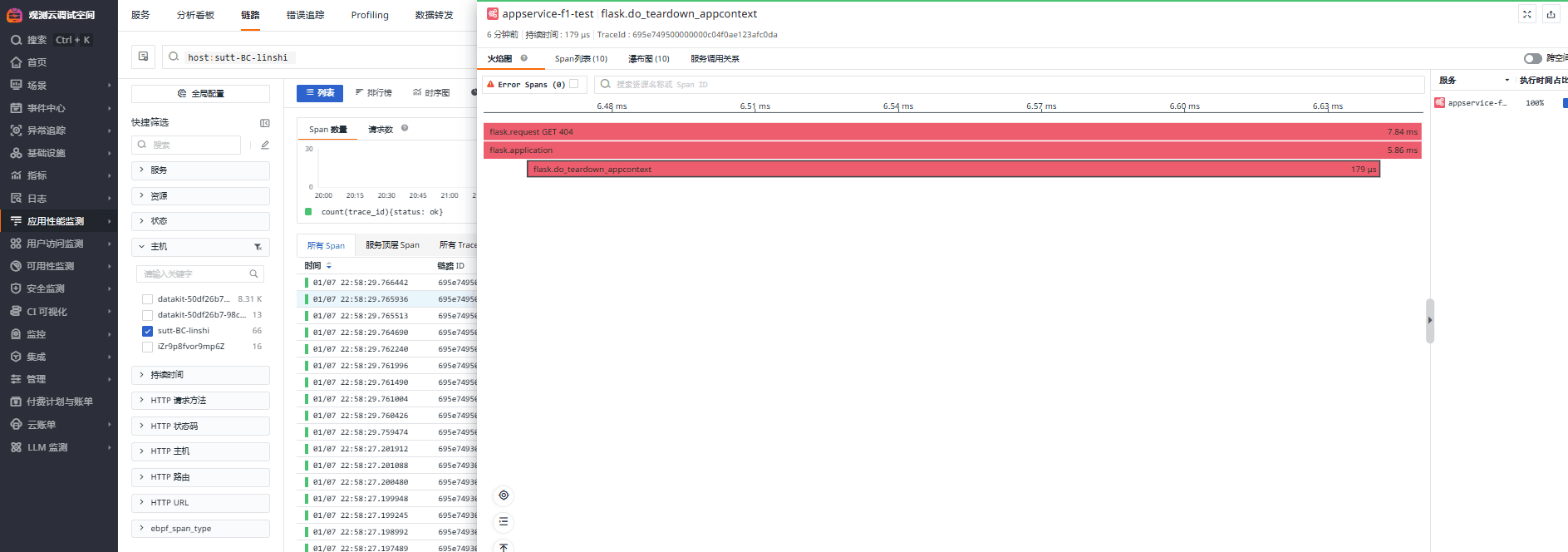The image size is (1568, 552).
Task: Check the iZr9p8fvor9mp6Z host checkbox
Action: [147, 347]
